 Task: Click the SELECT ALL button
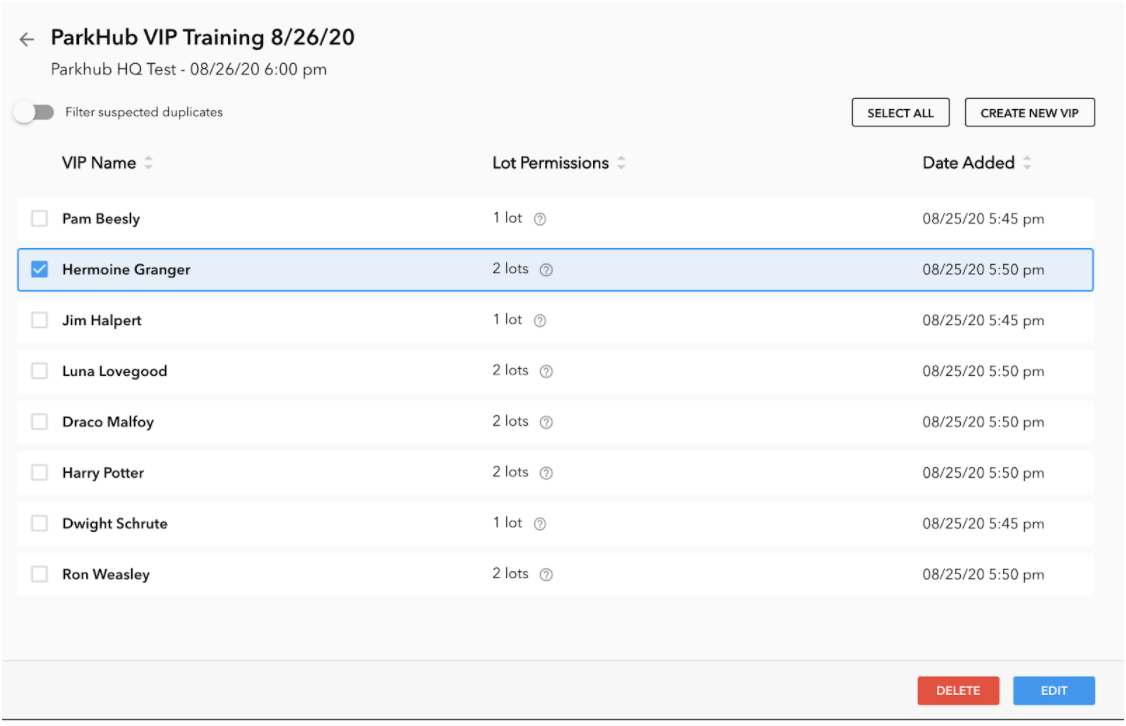click(x=901, y=113)
